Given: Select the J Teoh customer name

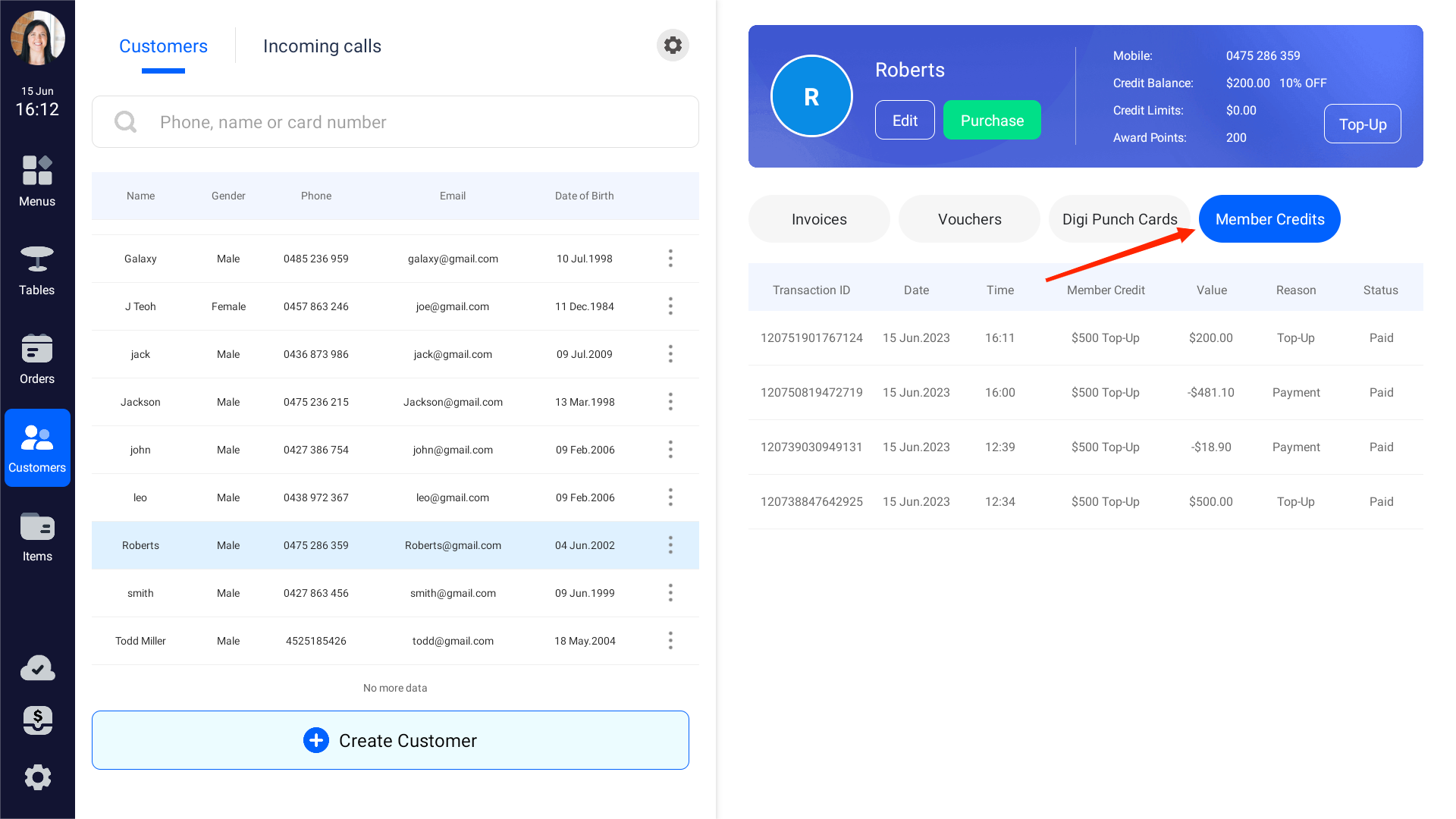Looking at the screenshot, I should pos(140,306).
